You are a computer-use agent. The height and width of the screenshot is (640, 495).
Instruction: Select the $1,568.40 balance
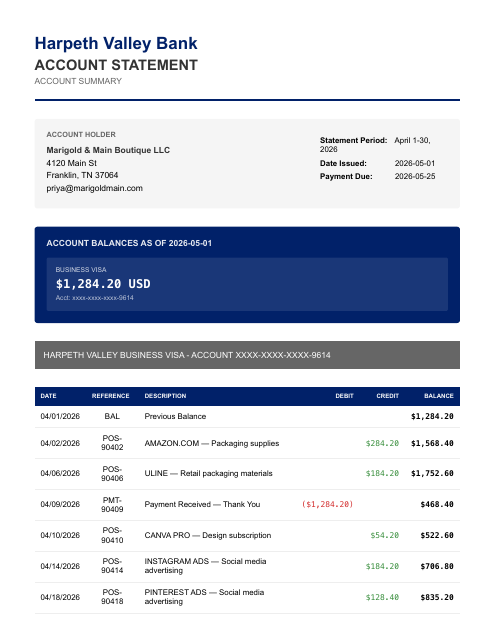(432, 443)
